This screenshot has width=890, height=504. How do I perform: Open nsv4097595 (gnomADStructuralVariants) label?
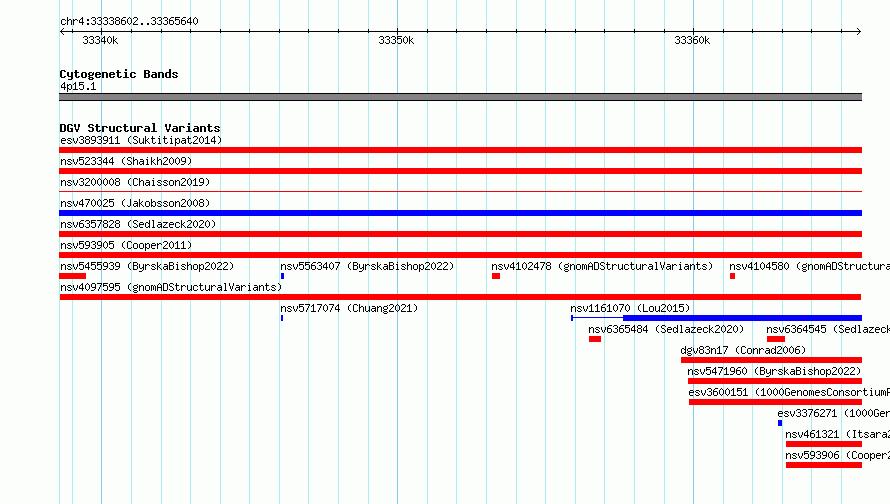(x=171, y=287)
